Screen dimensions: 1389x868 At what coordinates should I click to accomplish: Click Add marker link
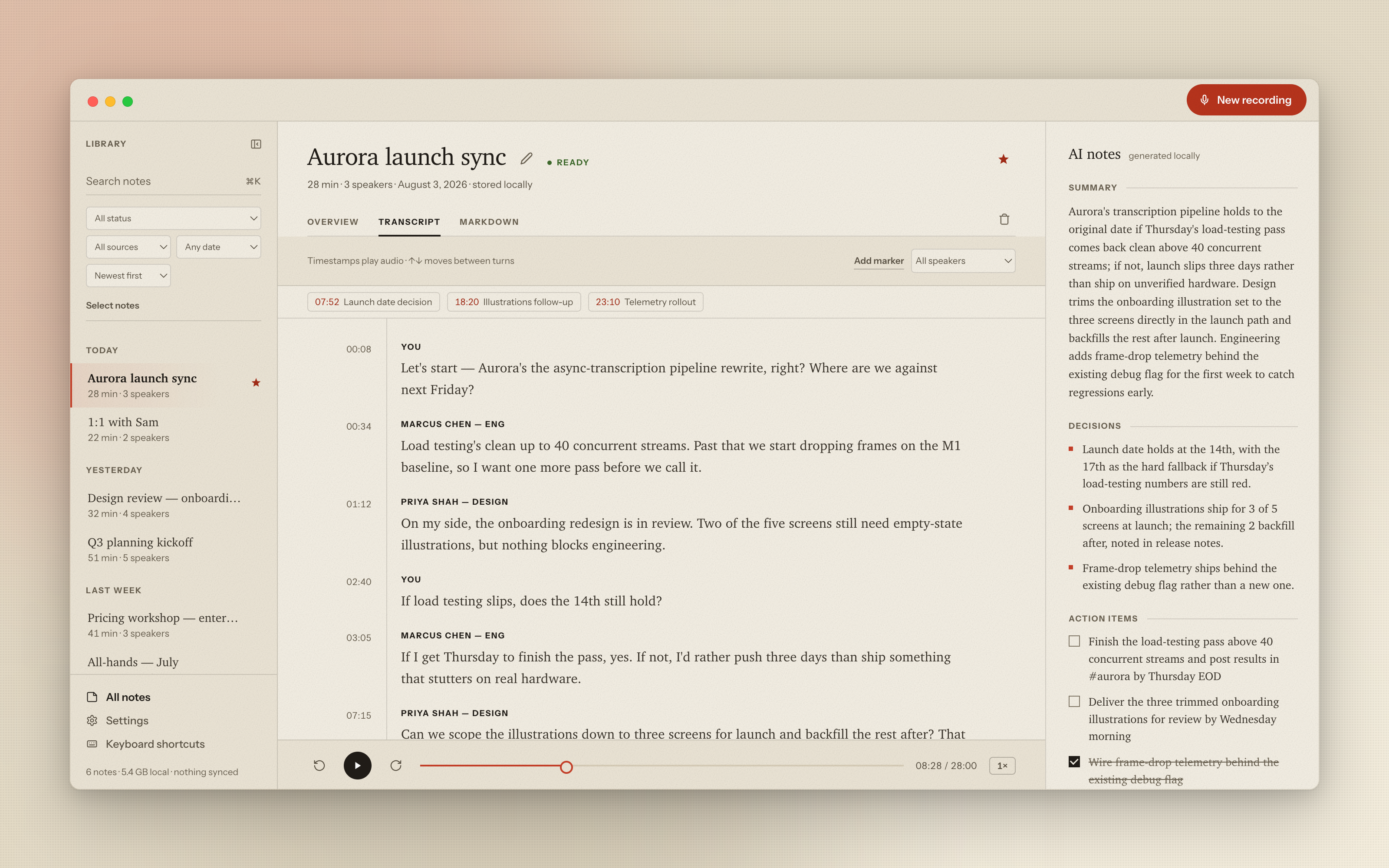[879, 261]
